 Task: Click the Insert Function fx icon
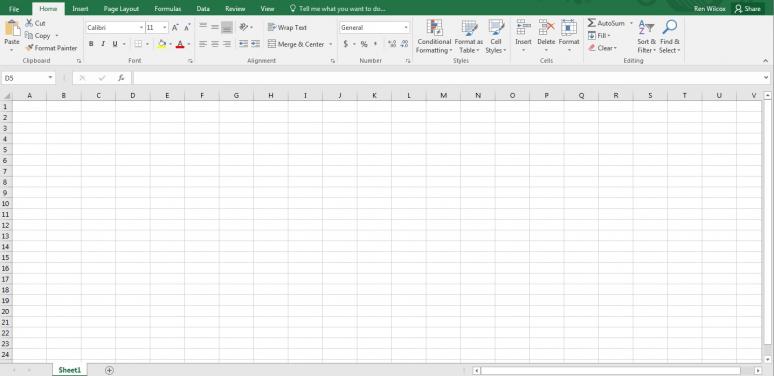(x=121, y=78)
